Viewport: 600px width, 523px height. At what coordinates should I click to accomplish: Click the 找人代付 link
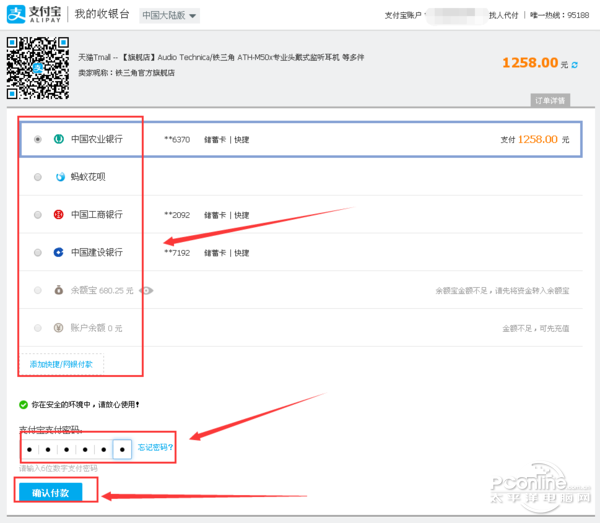point(503,15)
